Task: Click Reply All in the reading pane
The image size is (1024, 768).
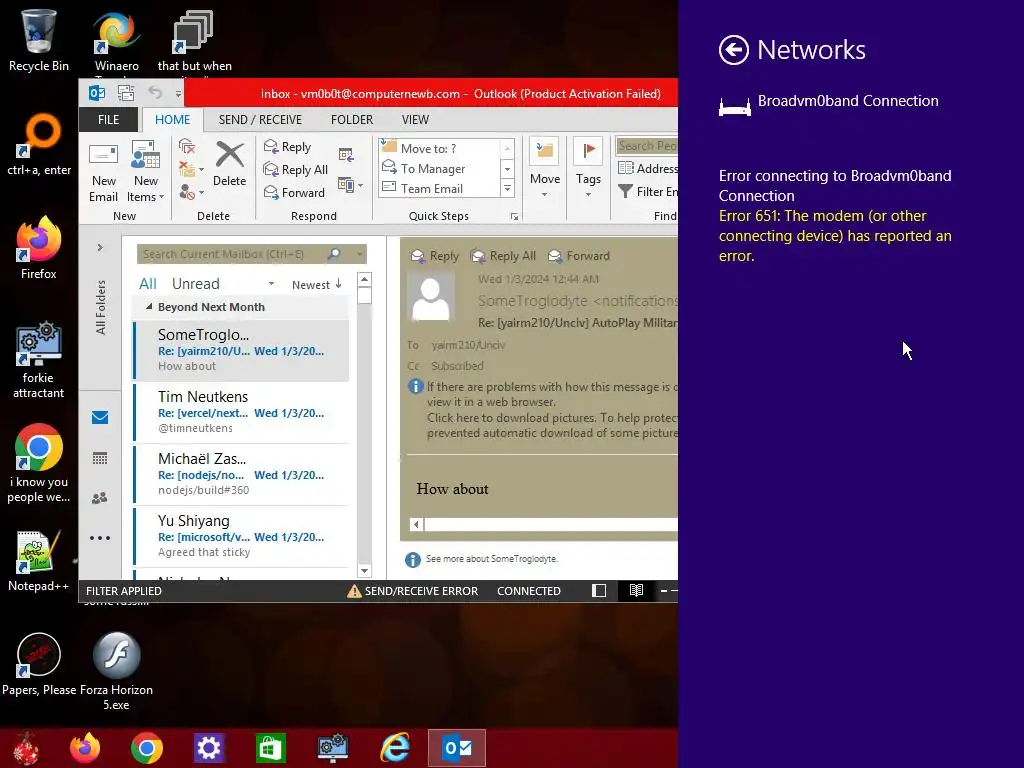Action: pos(504,256)
